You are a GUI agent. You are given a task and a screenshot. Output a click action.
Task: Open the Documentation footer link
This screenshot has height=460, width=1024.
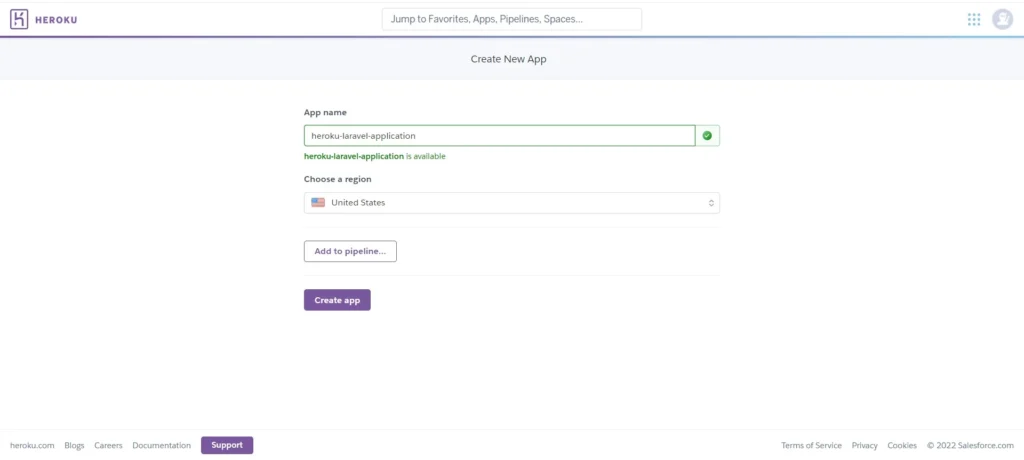click(161, 446)
